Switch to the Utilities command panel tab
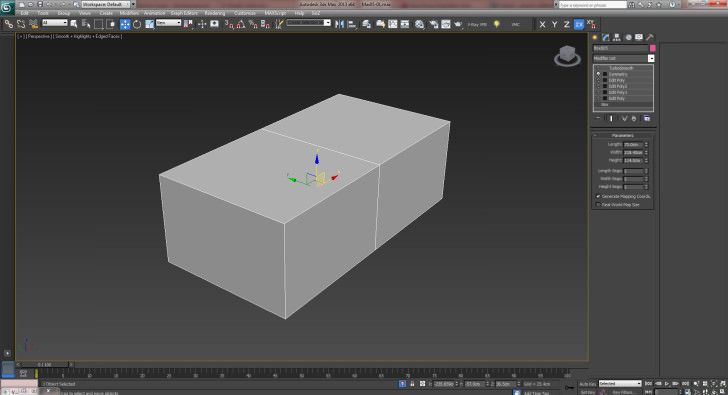 (650, 37)
